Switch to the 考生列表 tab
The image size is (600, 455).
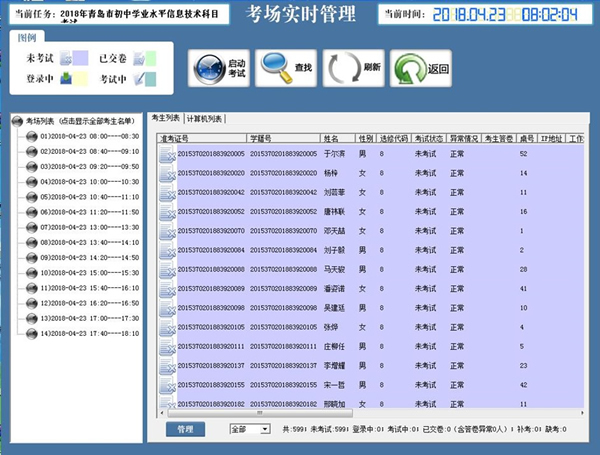click(x=165, y=118)
